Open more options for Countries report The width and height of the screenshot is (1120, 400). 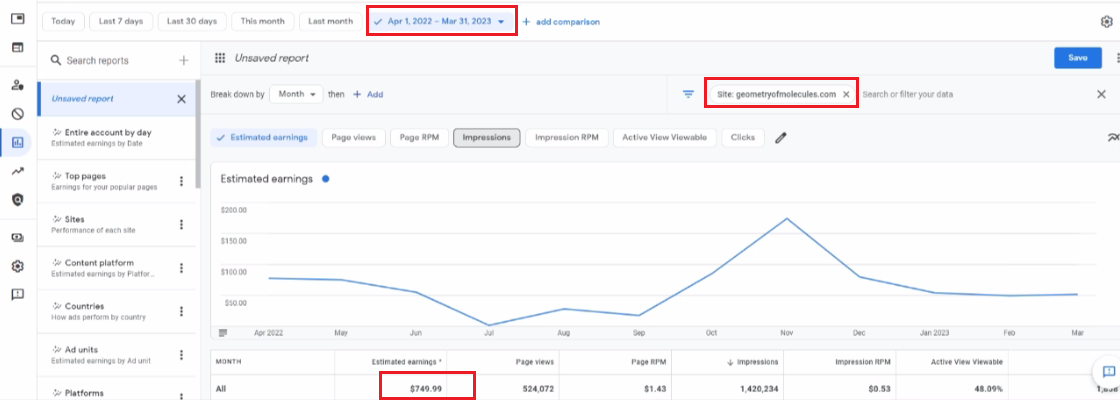[181, 311]
